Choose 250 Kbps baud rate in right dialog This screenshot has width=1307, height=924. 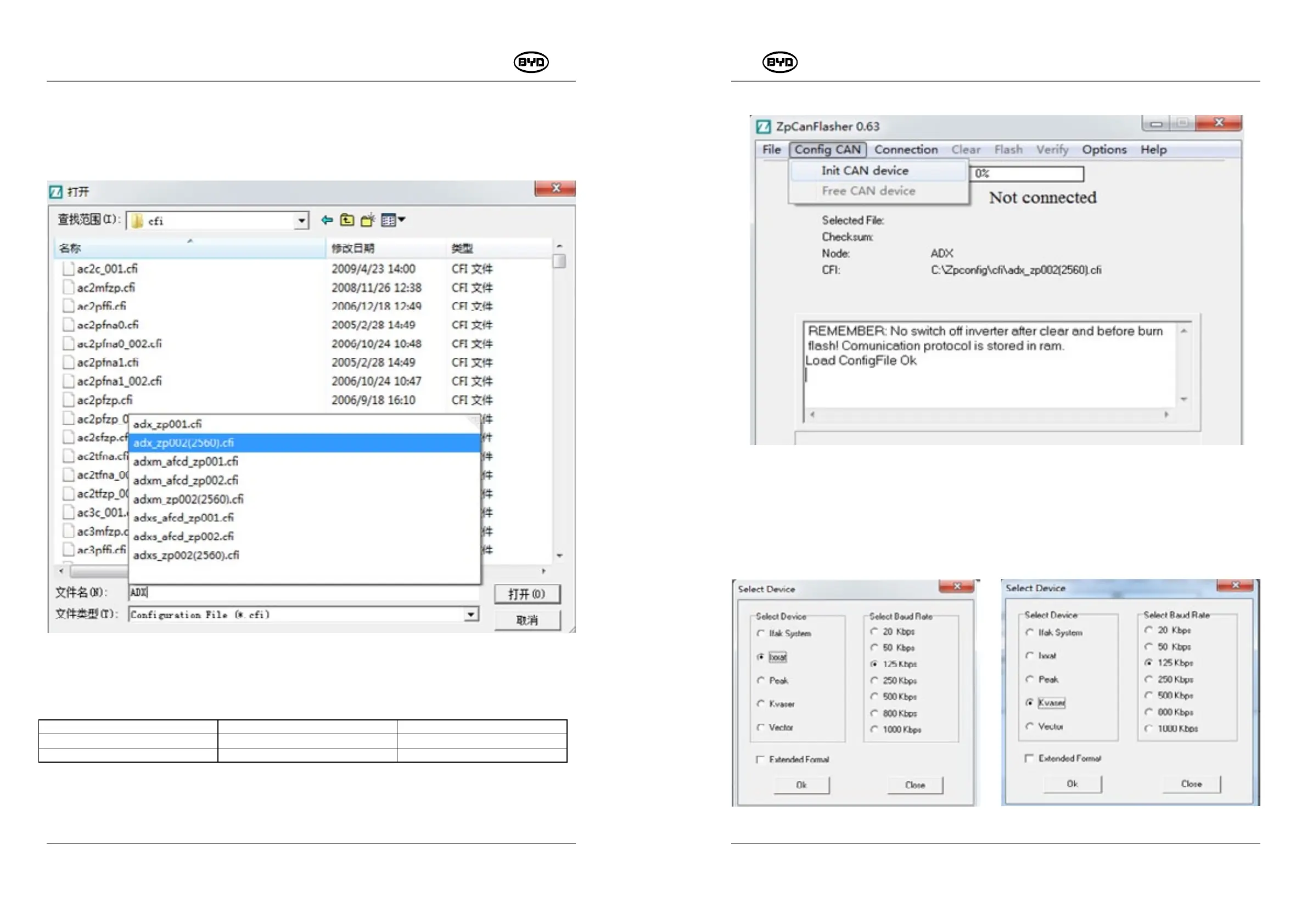pyautogui.click(x=1149, y=679)
